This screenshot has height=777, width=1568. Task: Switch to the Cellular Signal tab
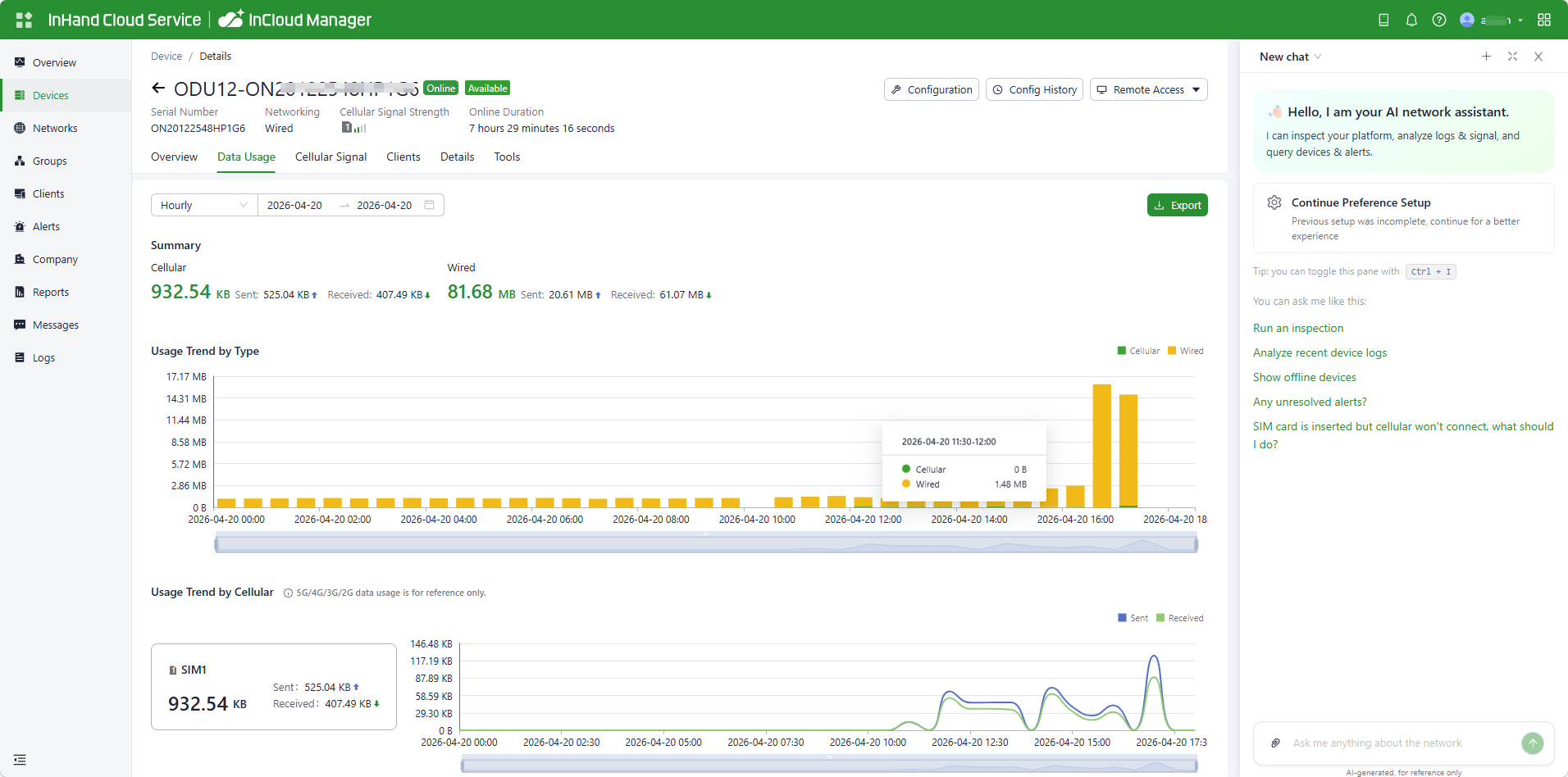coord(330,157)
